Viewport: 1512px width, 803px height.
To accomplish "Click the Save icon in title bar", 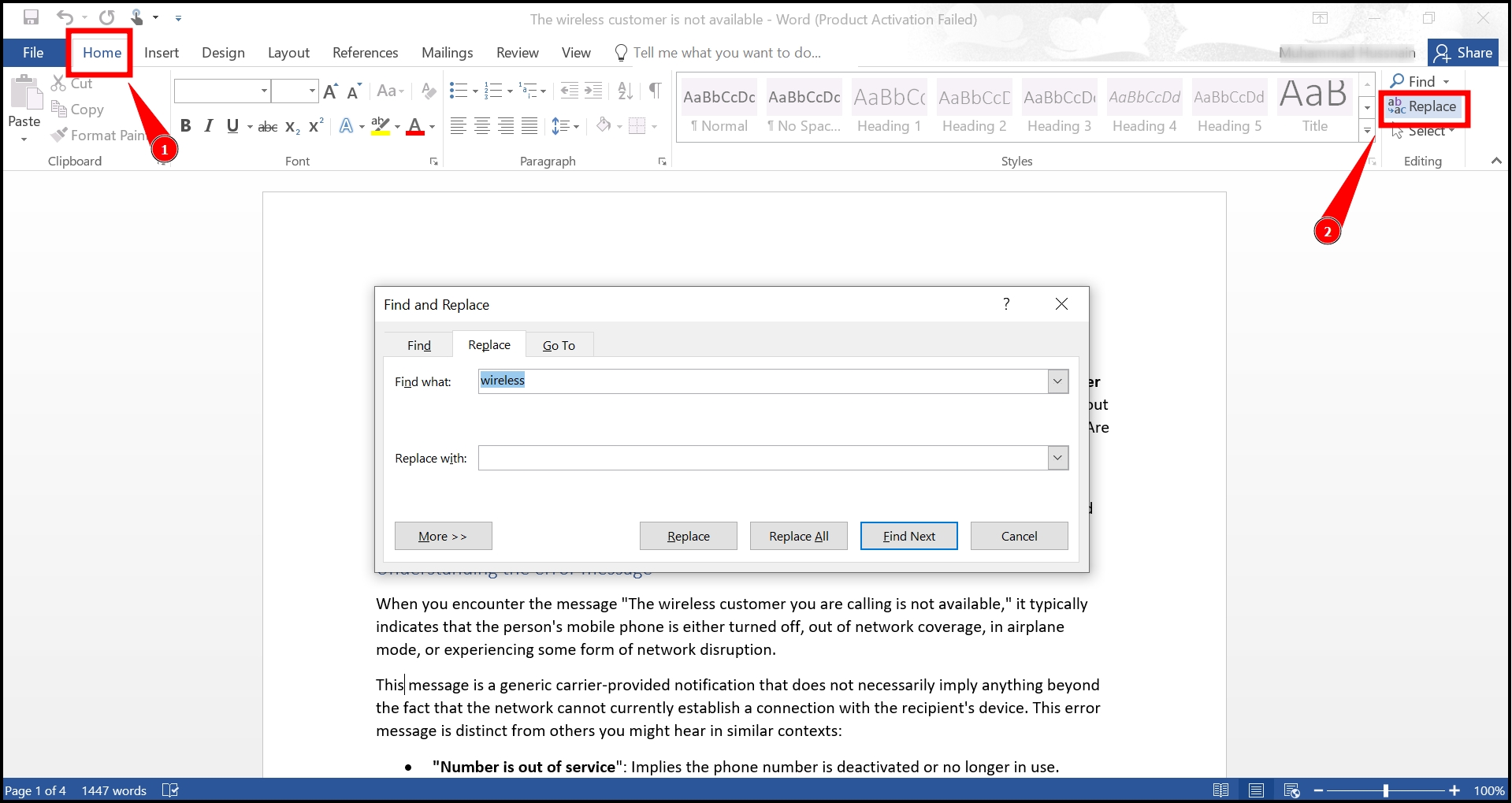I will (x=32, y=17).
